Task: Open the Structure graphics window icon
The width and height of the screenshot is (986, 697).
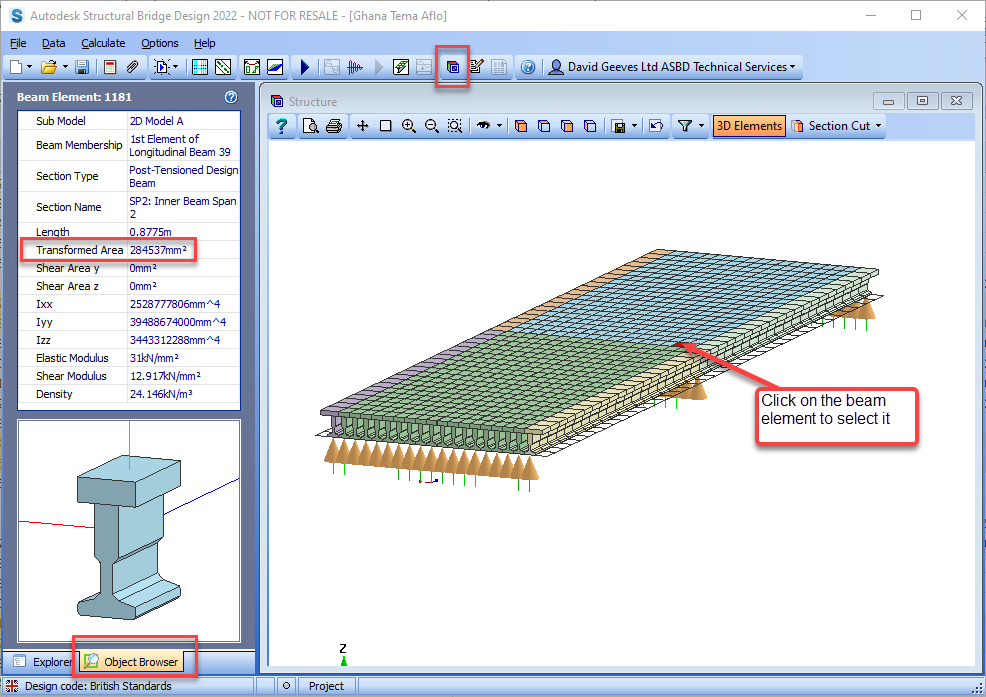Action: (x=453, y=67)
